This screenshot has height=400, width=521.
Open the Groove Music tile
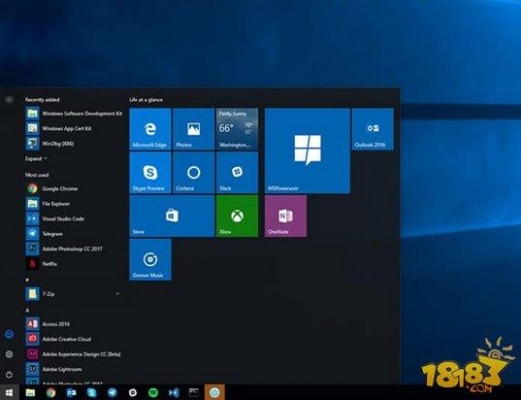coord(150,259)
